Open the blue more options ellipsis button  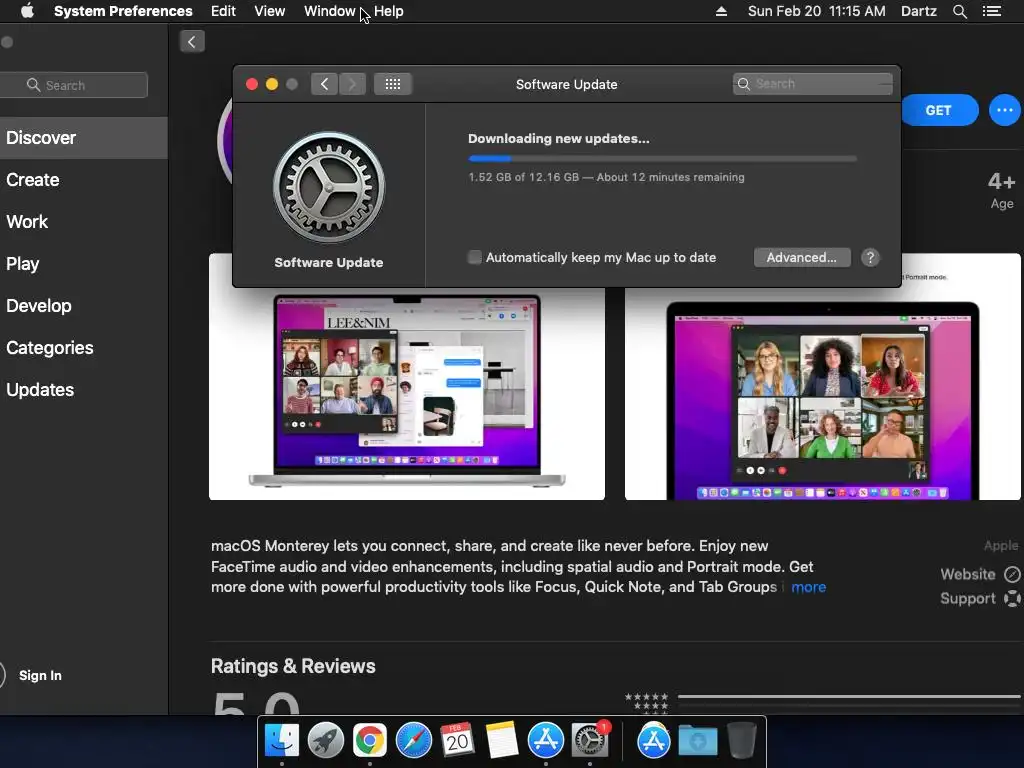pos(1004,110)
